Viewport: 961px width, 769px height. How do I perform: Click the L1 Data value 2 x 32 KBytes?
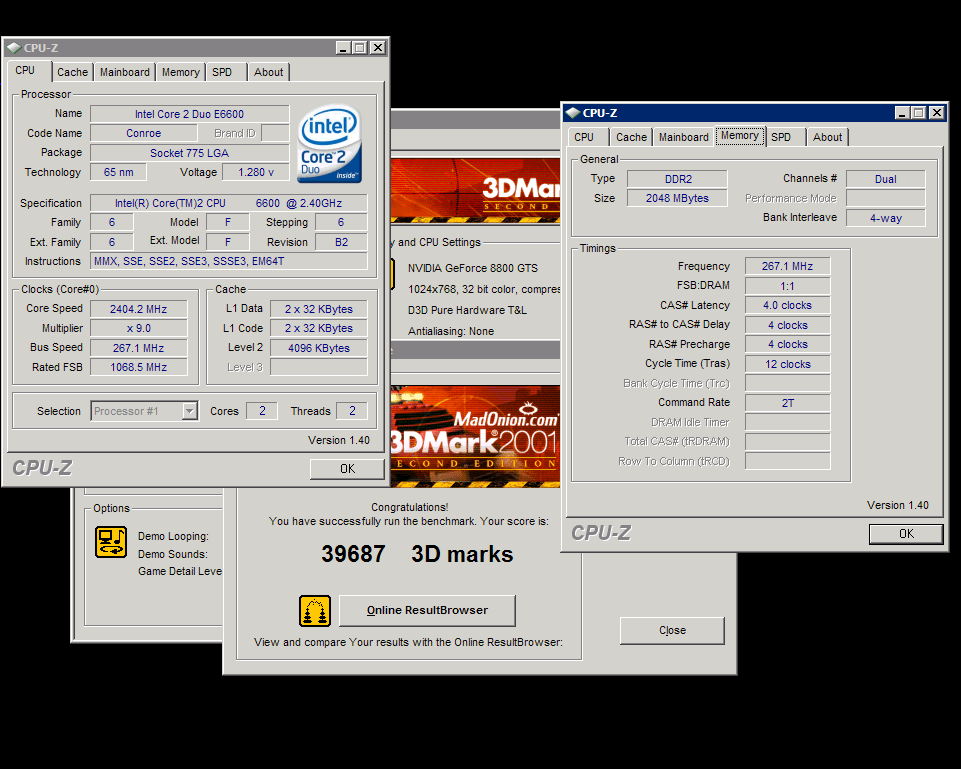click(x=319, y=309)
